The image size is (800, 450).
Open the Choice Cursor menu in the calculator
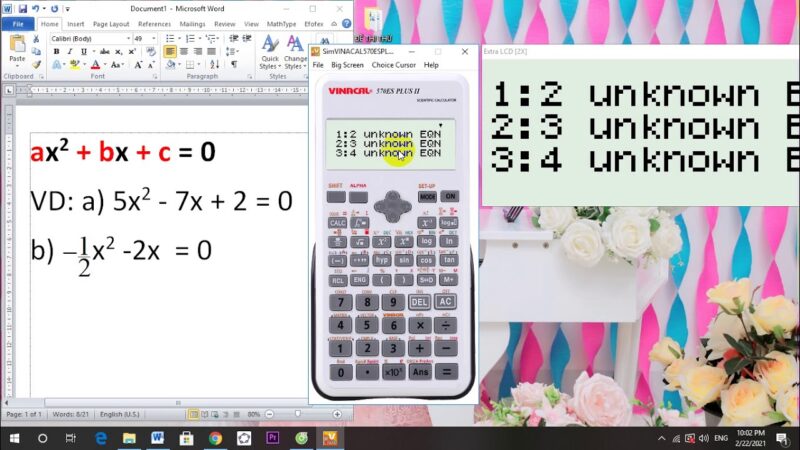tap(393, 65)
